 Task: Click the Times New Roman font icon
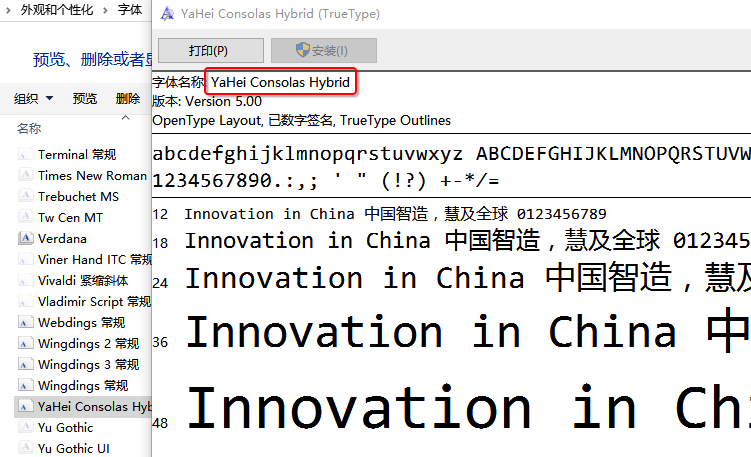(x=25, y=175)
